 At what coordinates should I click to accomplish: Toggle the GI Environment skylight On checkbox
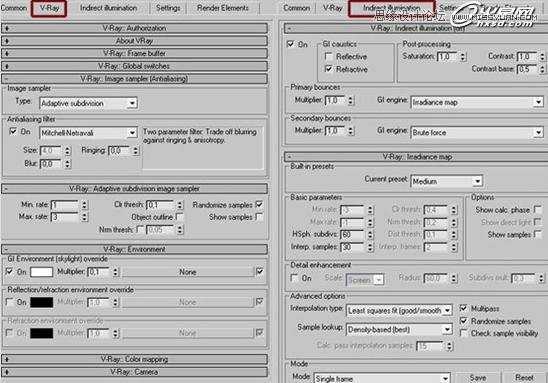click(x=9, y=272)
